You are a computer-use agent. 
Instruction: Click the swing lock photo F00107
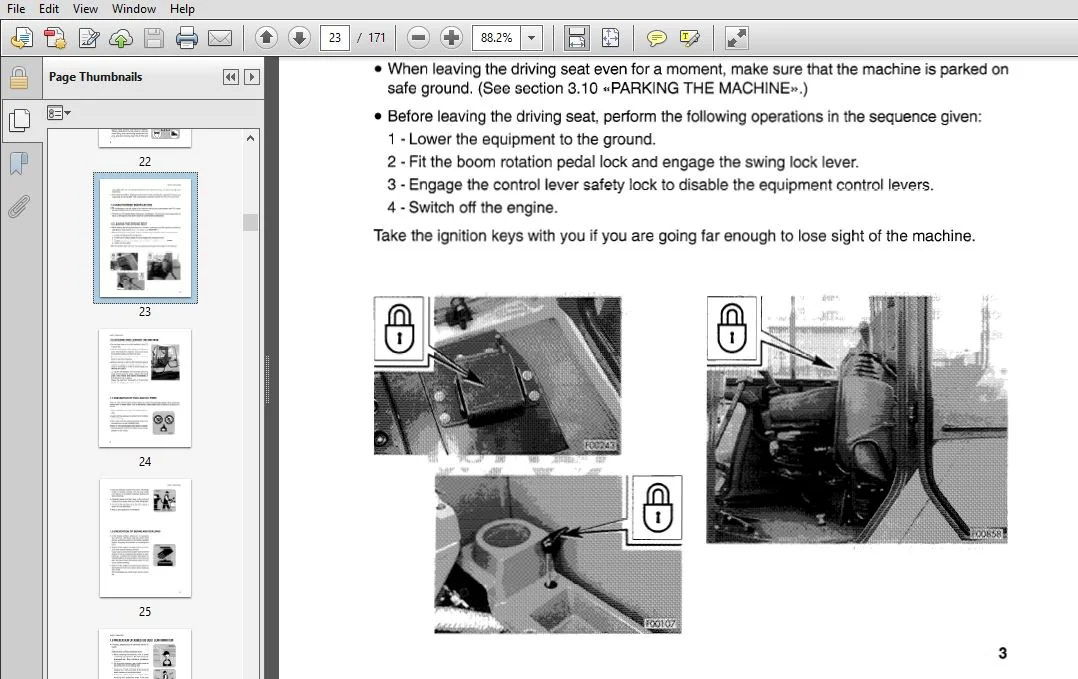pos(558,554)
